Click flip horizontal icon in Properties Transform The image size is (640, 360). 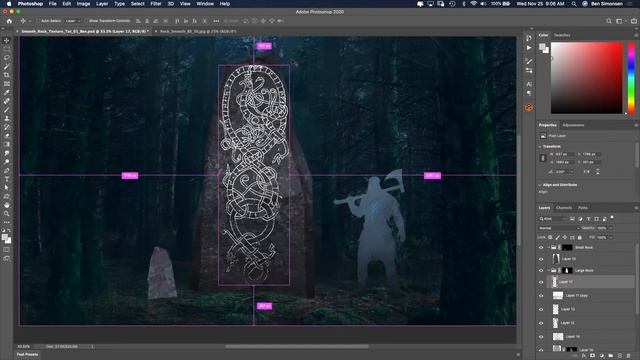pyautogui.click(x=587, y=172)
